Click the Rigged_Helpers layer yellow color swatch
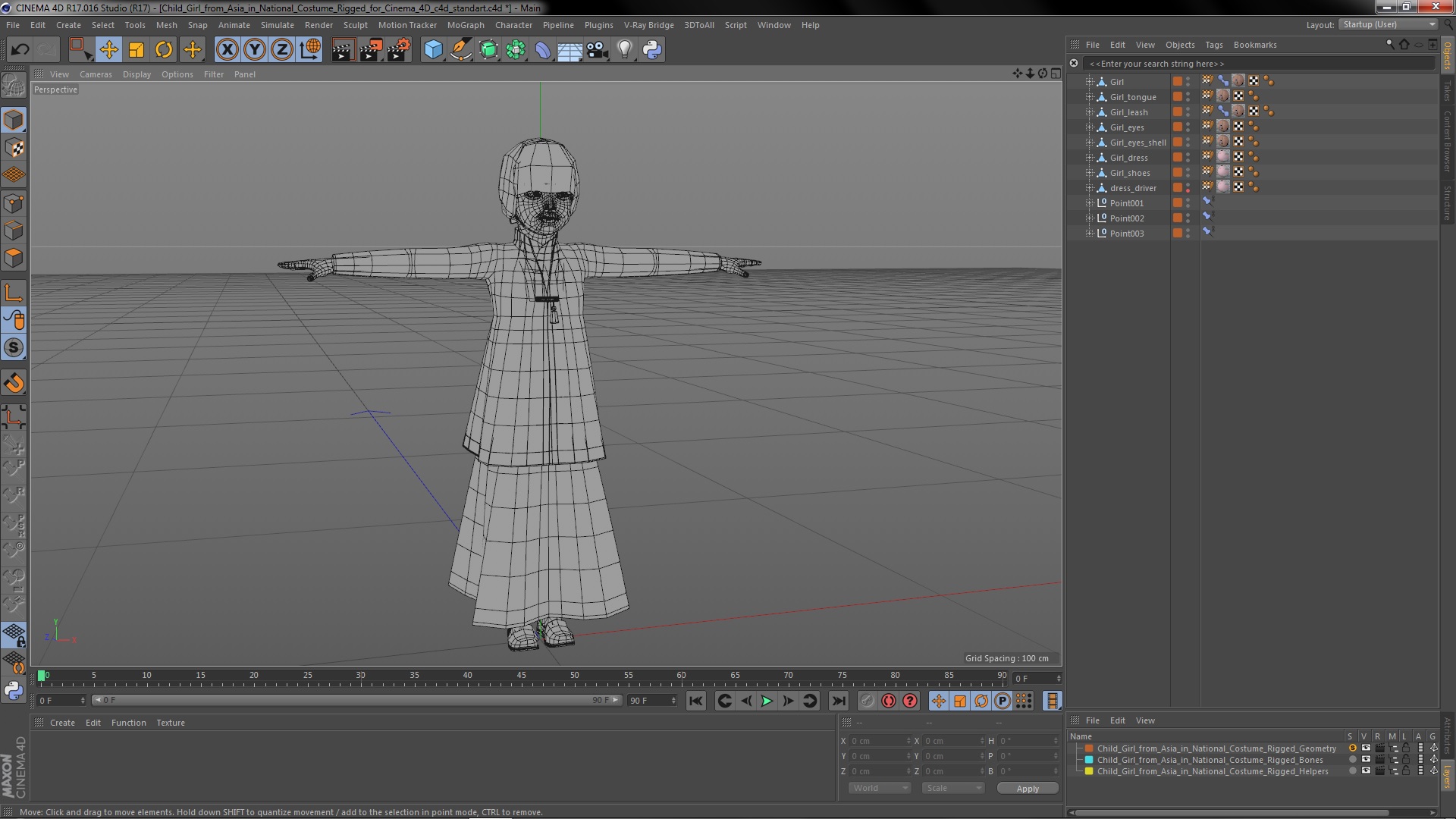The image size is (1456, 819). [1089, 771]
